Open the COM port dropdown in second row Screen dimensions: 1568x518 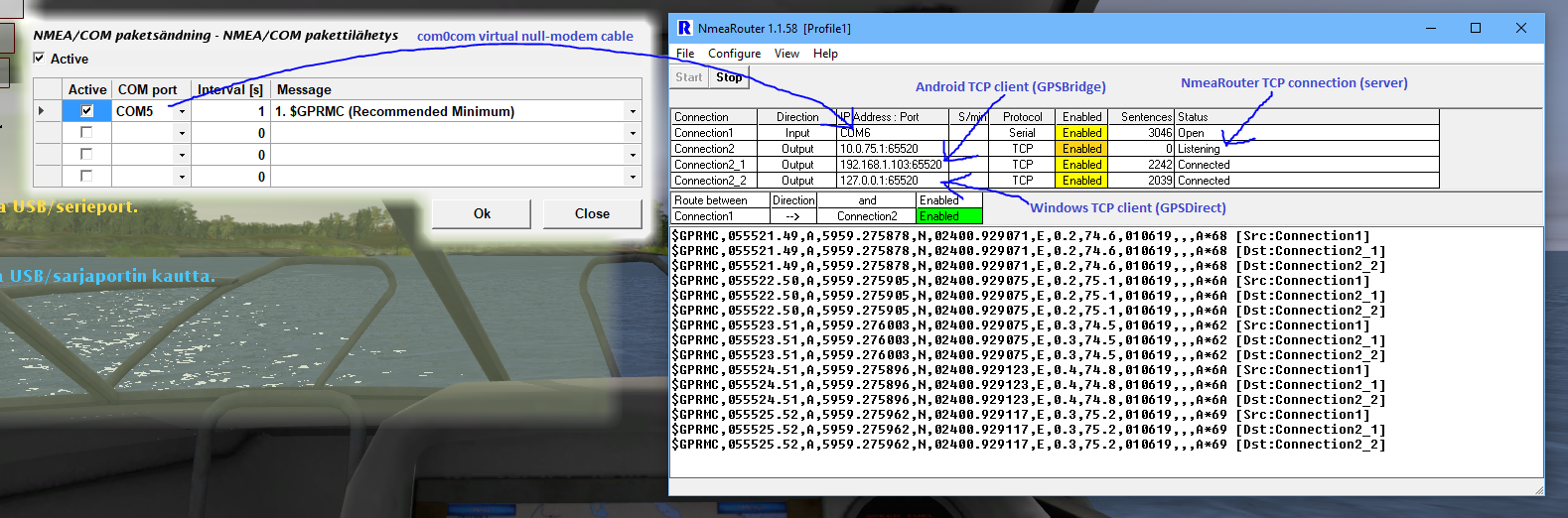(182, 133)
